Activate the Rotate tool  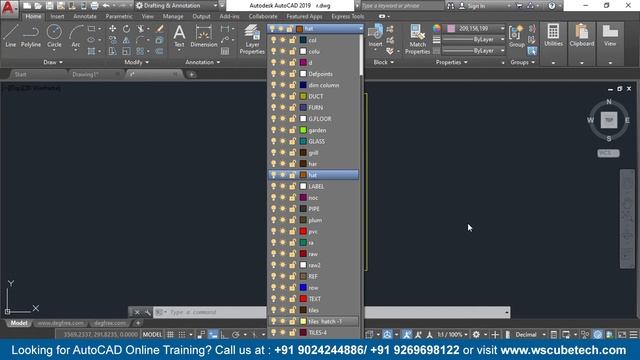127,29
